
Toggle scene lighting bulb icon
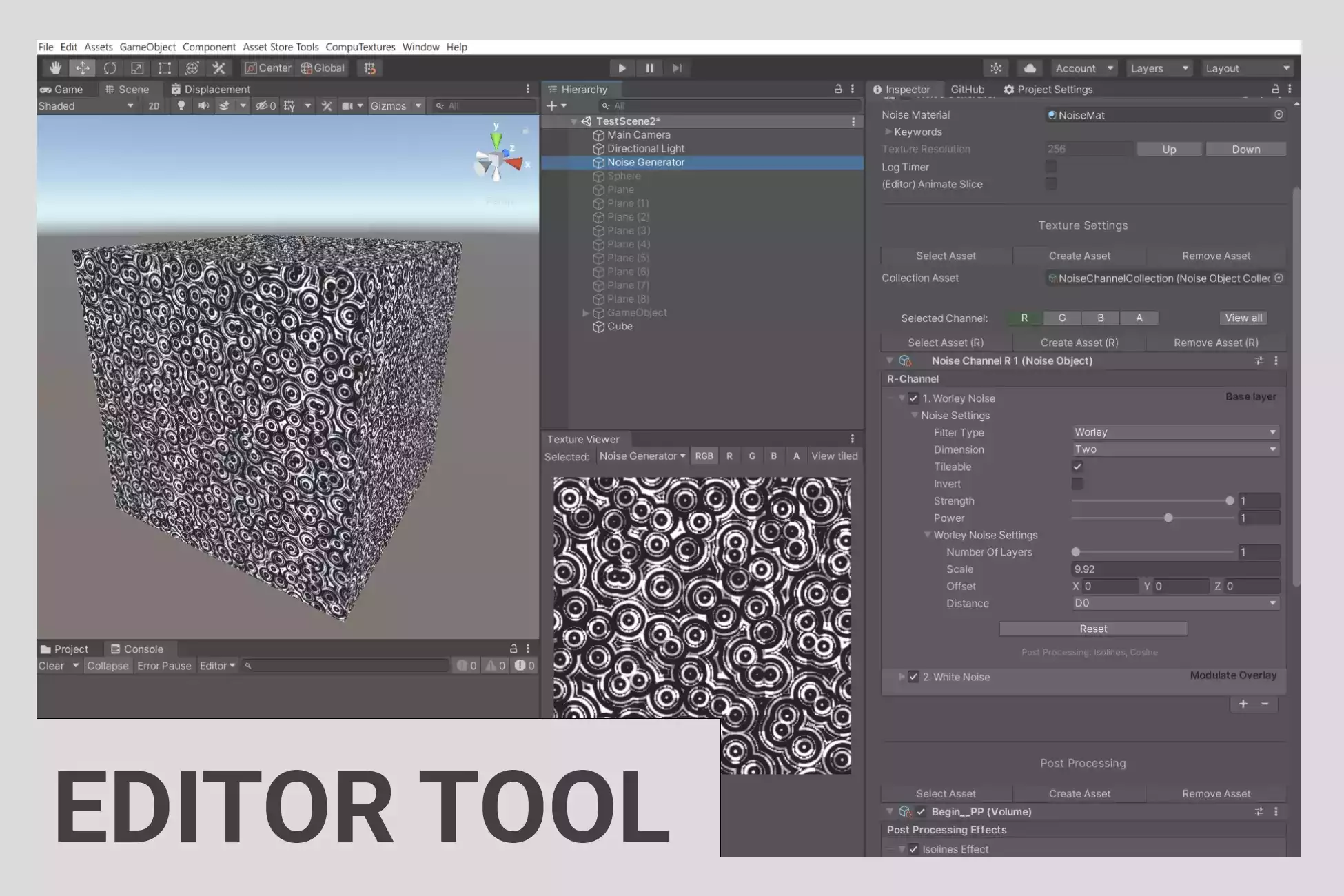181,105
